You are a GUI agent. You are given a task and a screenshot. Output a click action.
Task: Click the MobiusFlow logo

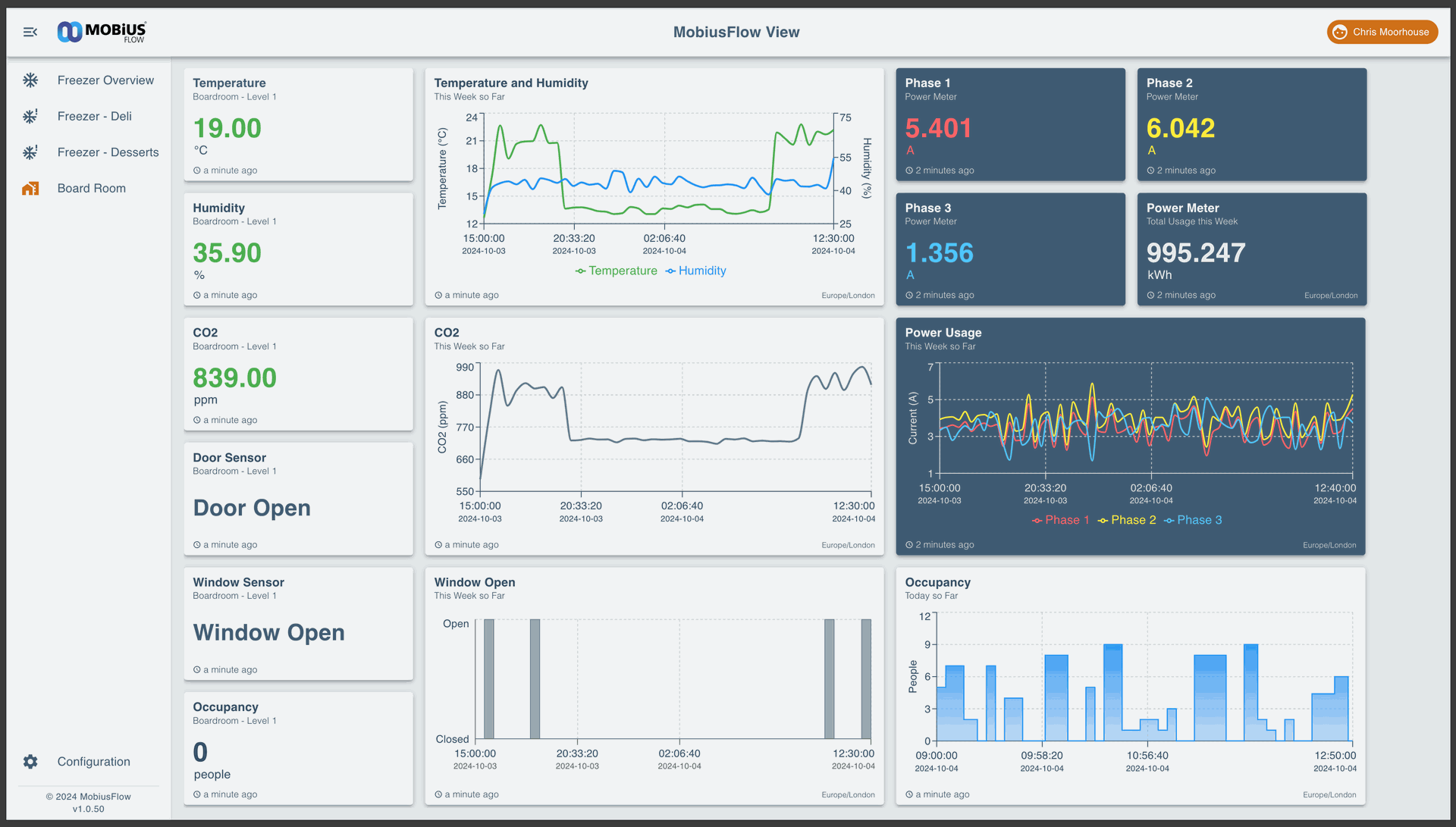[102, 32]
